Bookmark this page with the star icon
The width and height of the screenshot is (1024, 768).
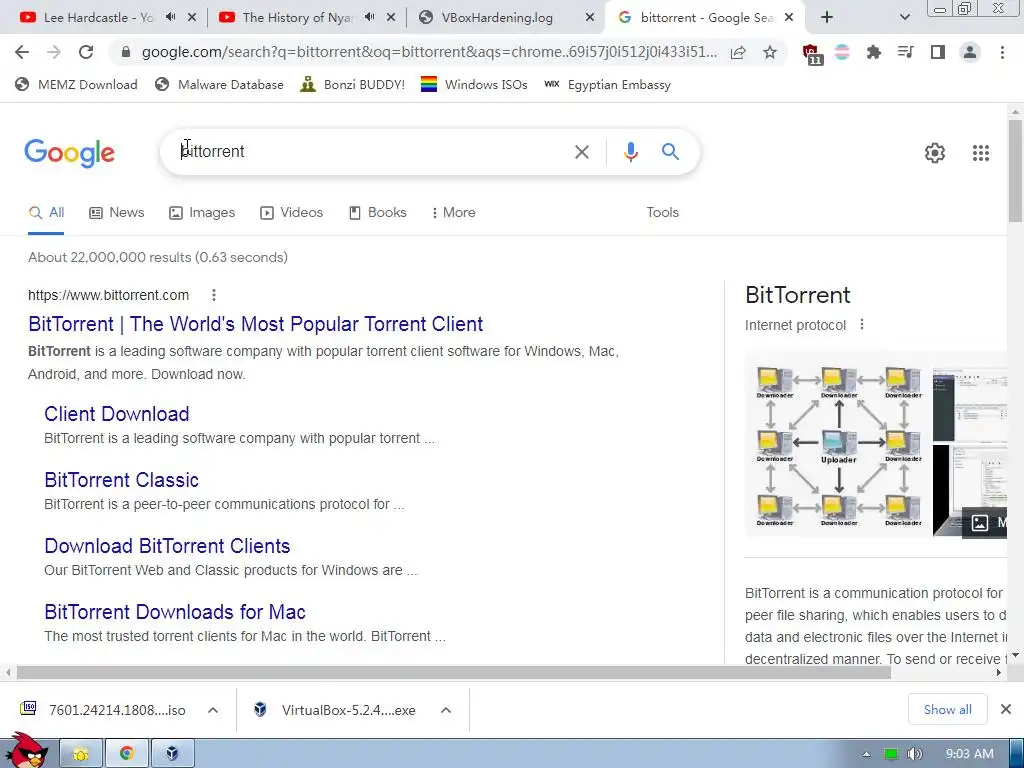click(x=770, y=52)
